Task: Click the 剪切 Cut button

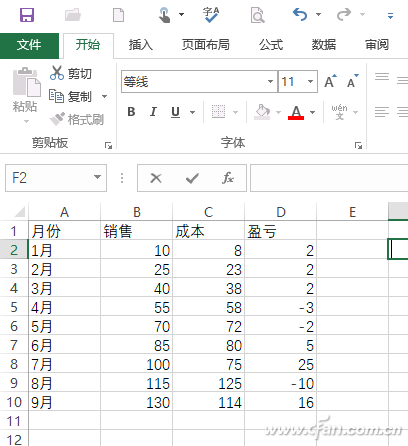Action: [71, 73]
